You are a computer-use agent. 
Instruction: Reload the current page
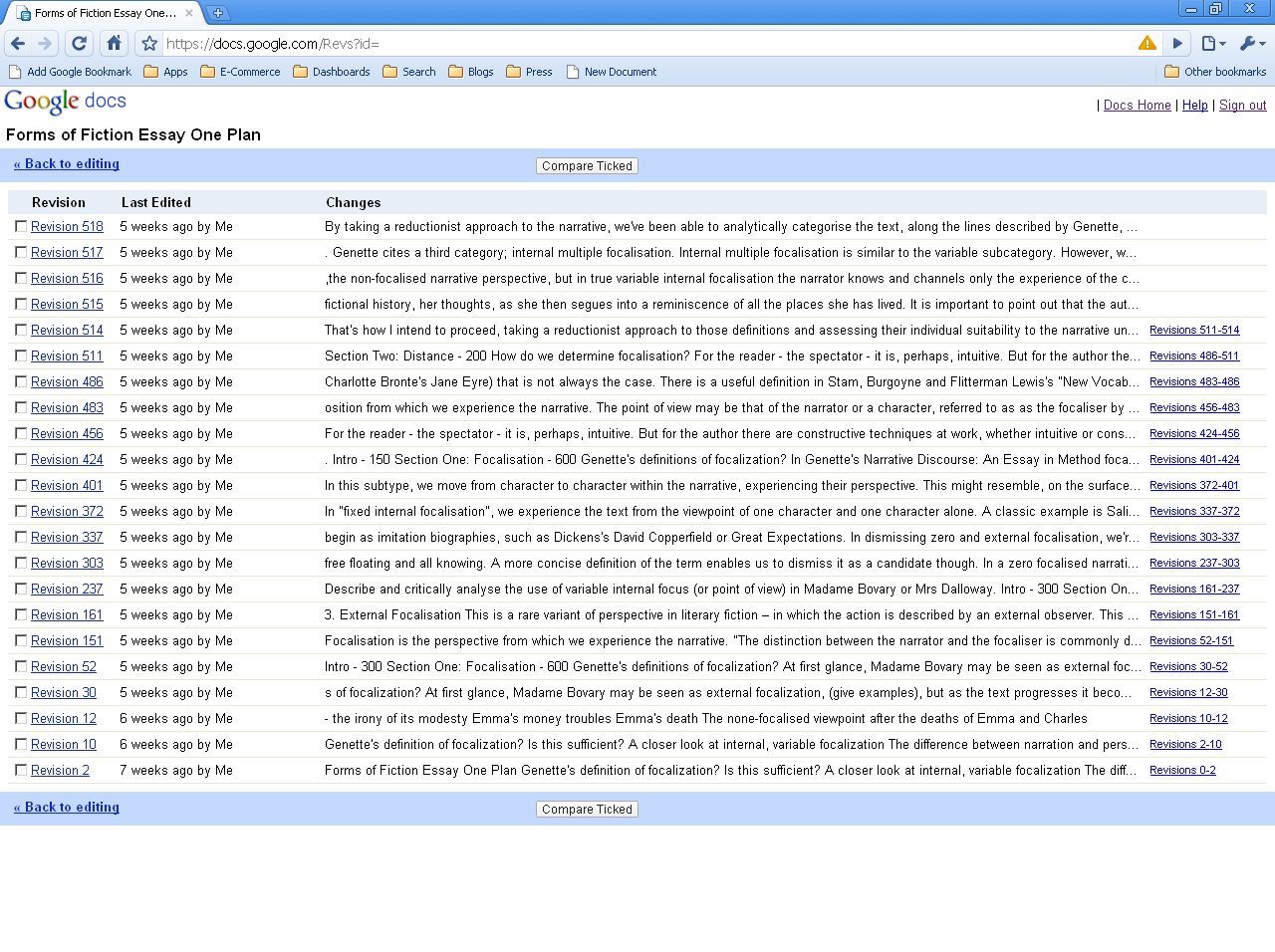[79, 43]
